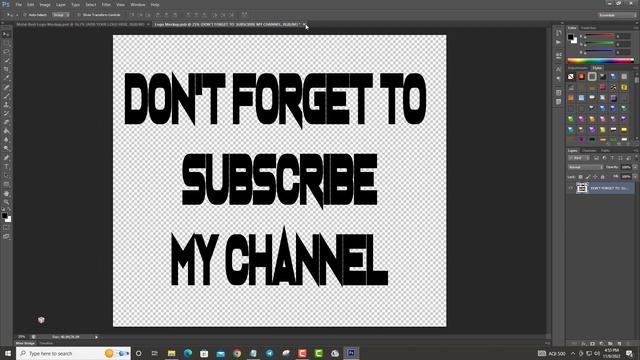Viewport: 640px width, 360px height.
Task: Click the toolbox foreground color swatch
Action: [x=4, y=215]
